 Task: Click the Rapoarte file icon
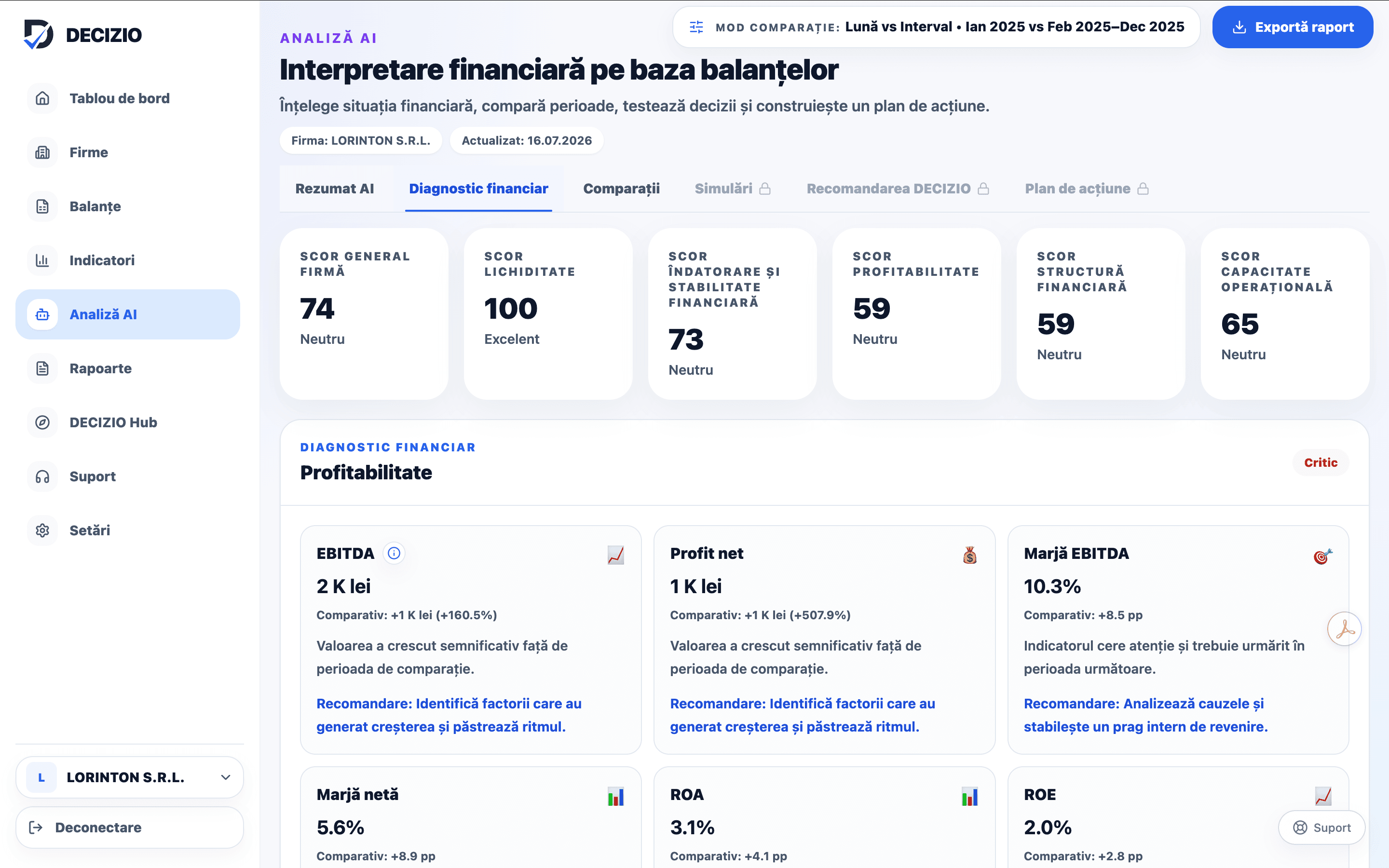click(x=42, y=368)
